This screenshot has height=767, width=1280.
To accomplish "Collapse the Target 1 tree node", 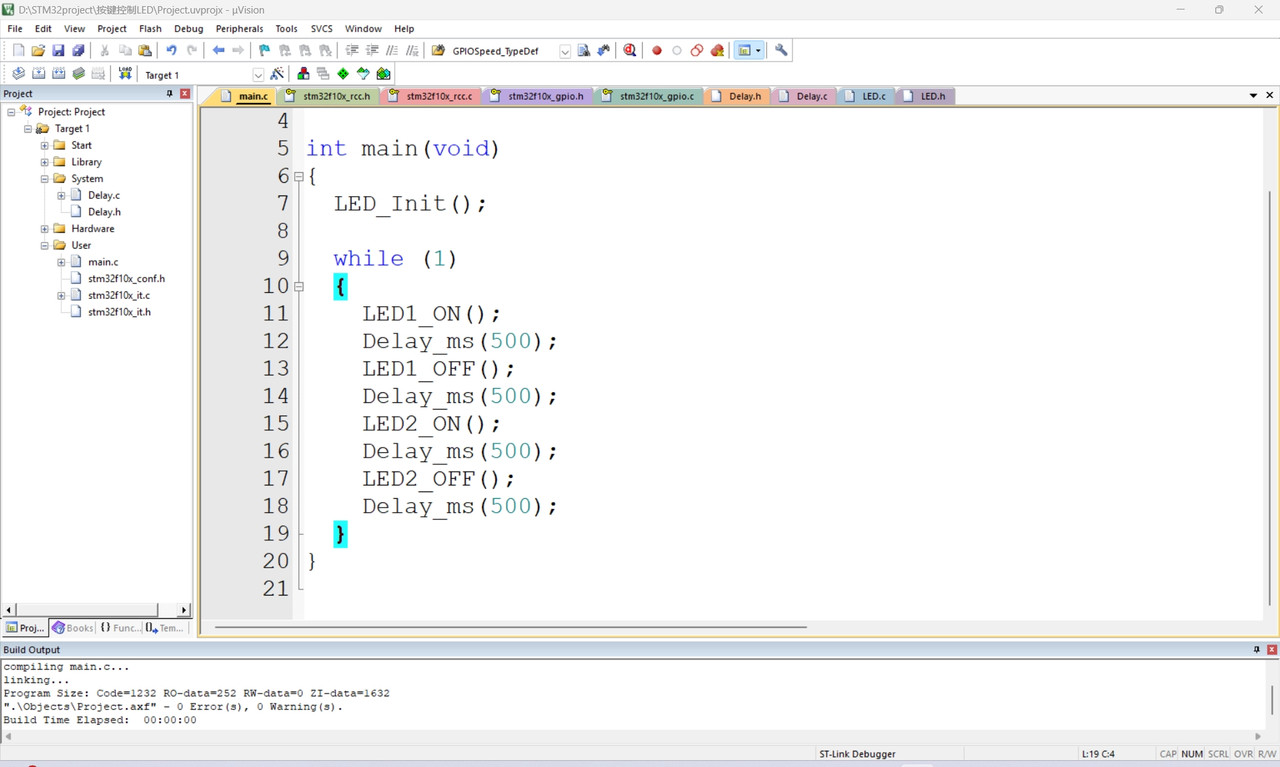I will click(28, 129).
